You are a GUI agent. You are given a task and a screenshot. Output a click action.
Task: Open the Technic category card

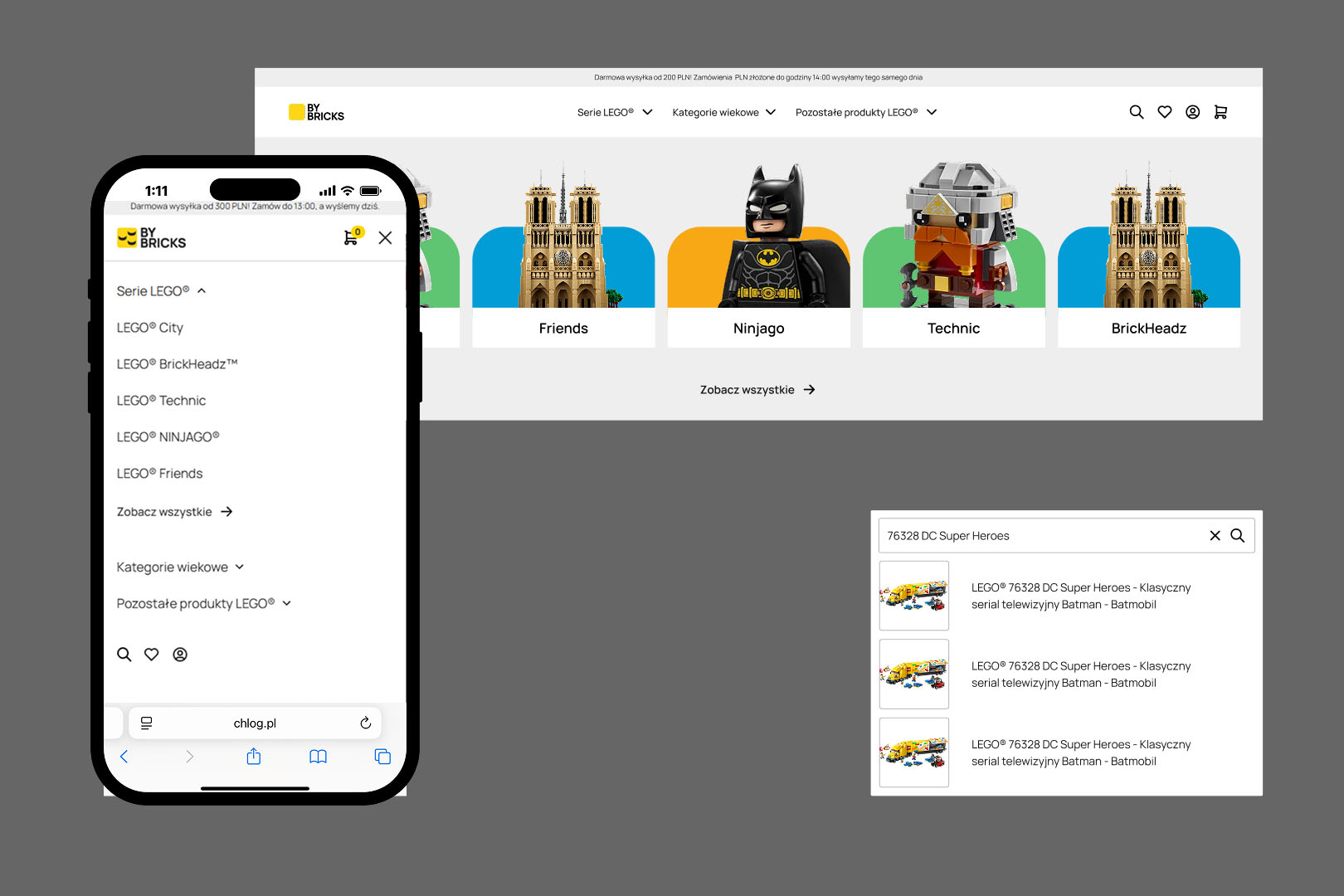[954, 254]
